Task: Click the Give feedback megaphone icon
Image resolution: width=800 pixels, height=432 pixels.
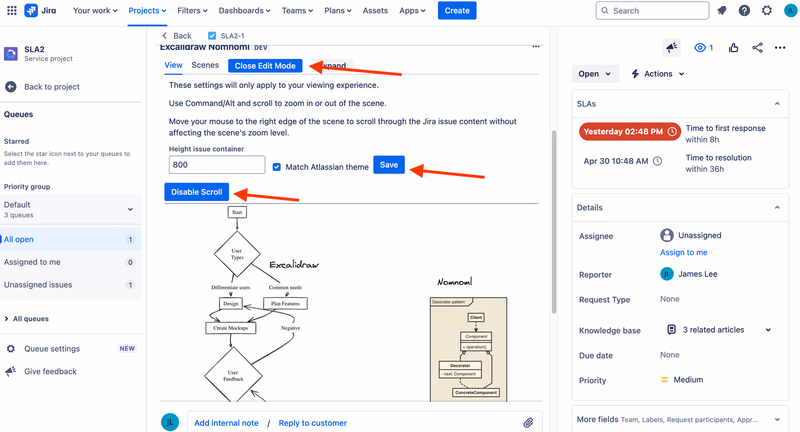Action: (x=11, y=371)
